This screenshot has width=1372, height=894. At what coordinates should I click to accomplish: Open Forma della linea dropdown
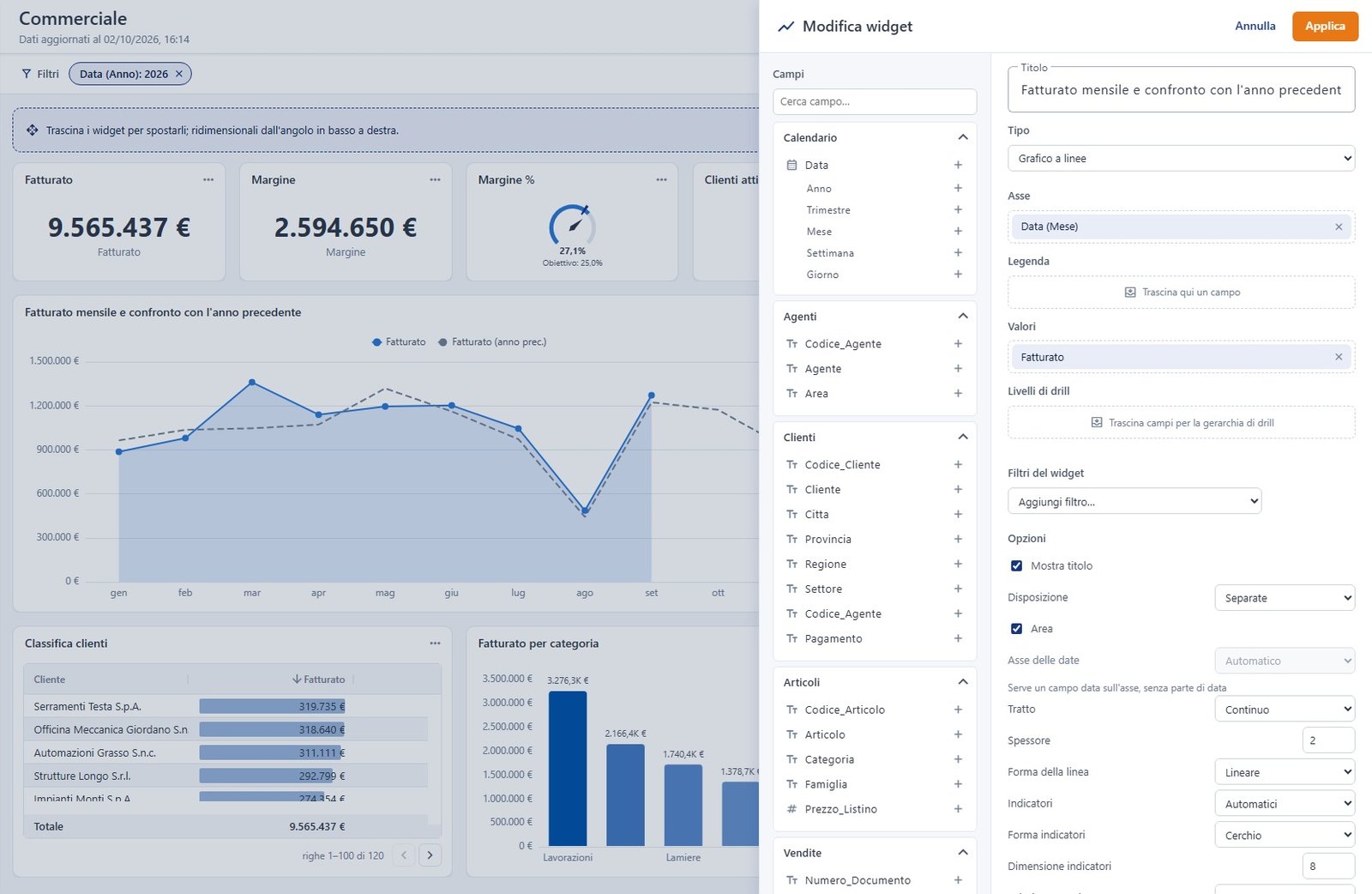pyautogui.click(x=1285, y=772)
